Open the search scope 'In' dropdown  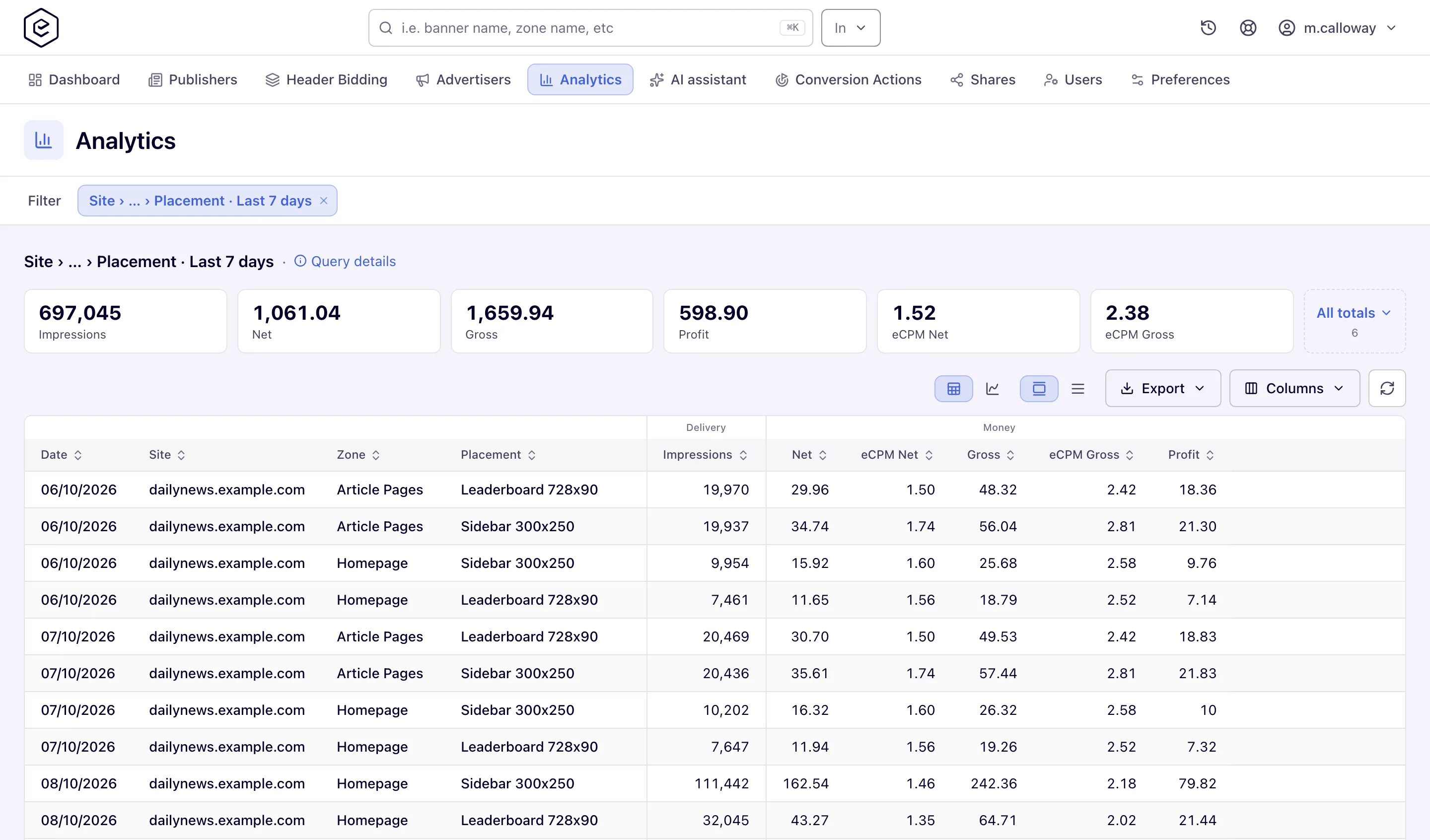(x=851, y=28)
